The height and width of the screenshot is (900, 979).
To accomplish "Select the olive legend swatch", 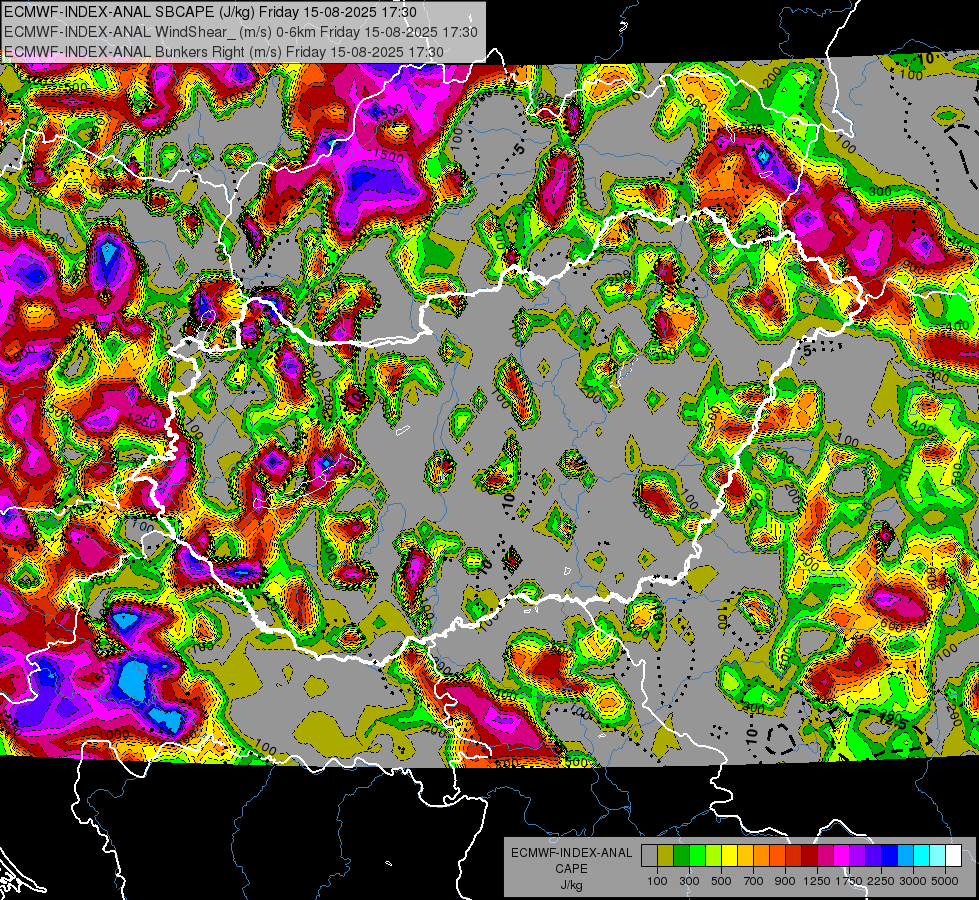I will pyautogui.click(x=666, y=856).
